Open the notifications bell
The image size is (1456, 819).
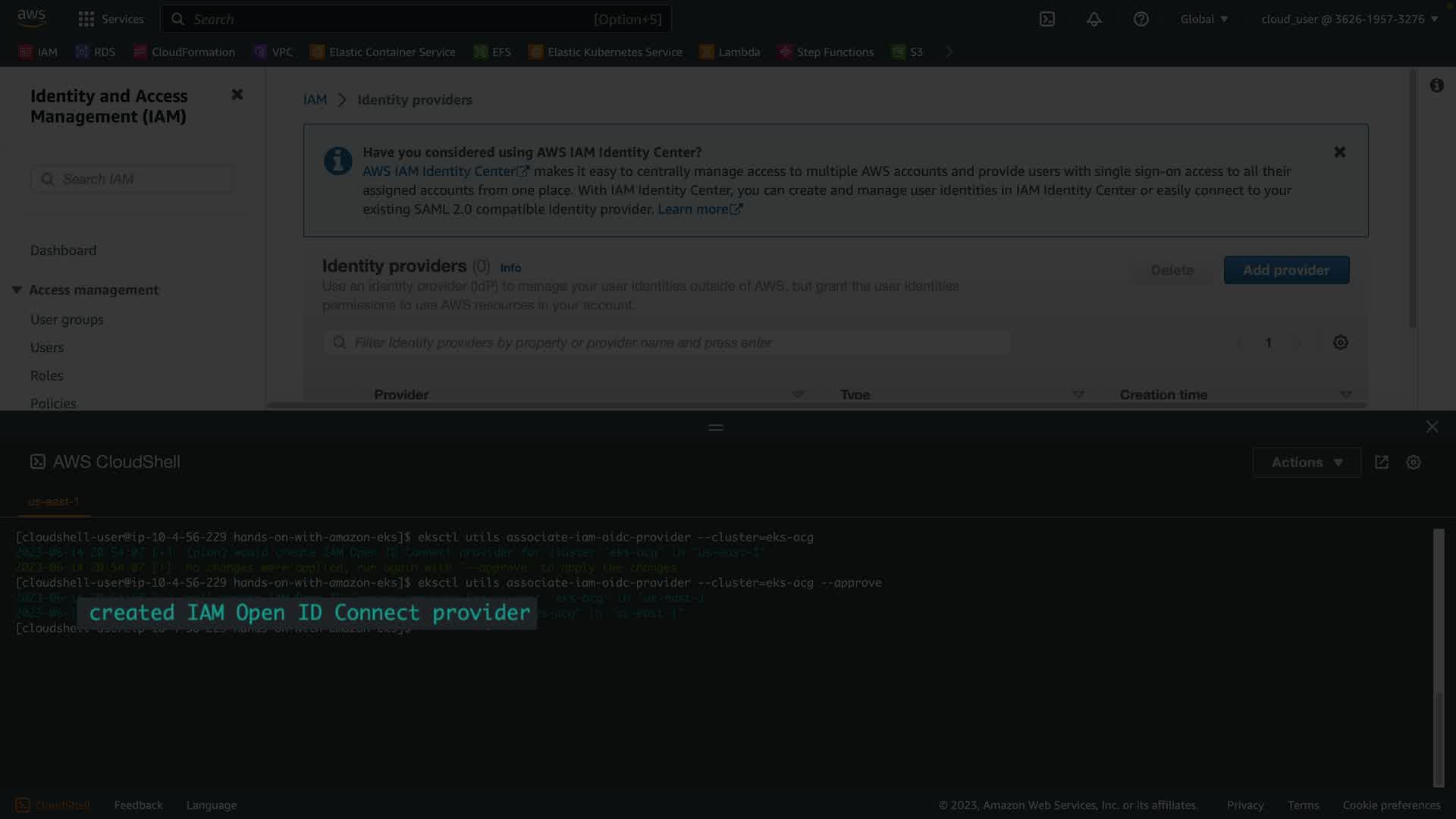point(1094,19)
